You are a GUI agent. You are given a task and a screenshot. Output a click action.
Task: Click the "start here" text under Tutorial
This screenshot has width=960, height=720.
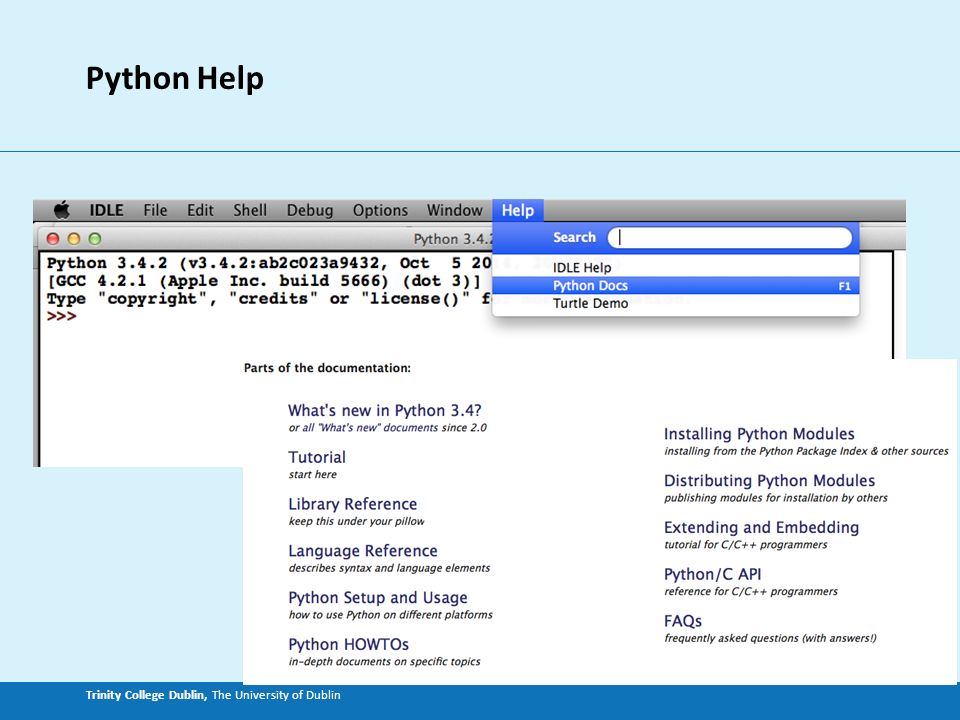tap(312, 474)
